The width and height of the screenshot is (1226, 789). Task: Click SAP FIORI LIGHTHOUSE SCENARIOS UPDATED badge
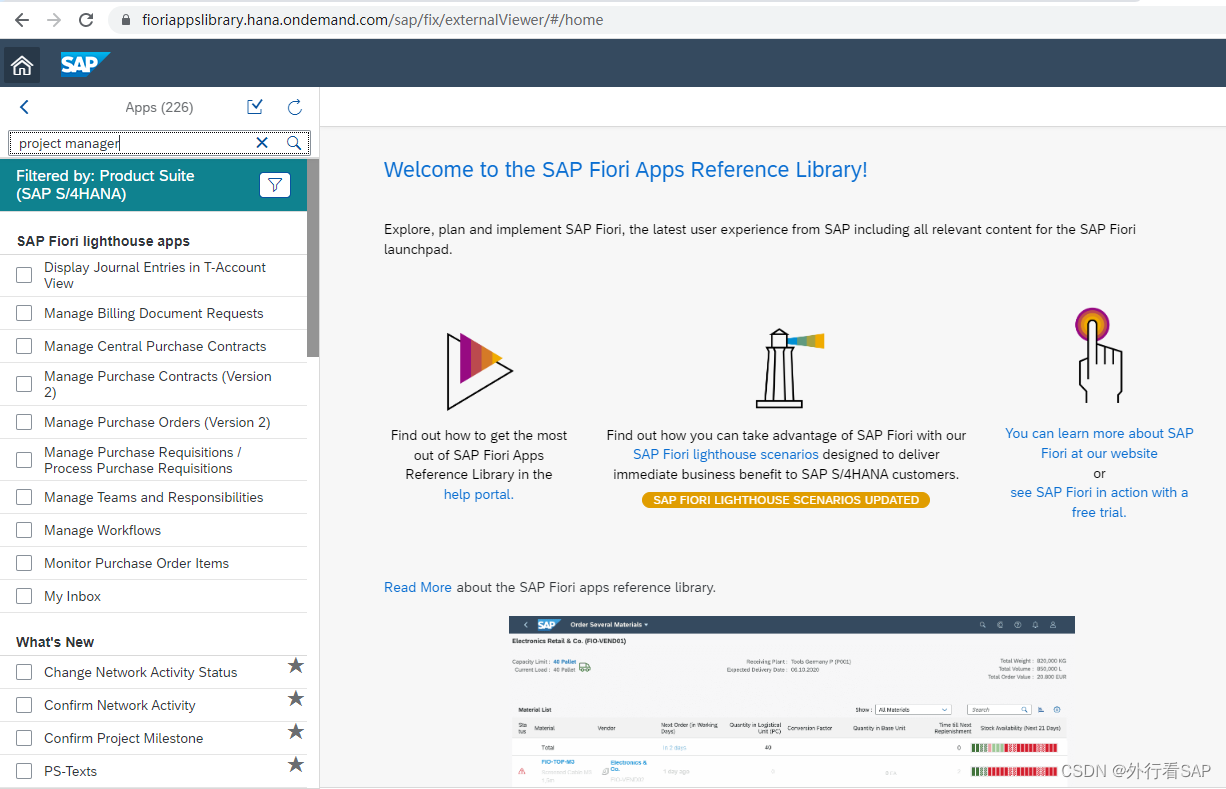pos(786,500)
